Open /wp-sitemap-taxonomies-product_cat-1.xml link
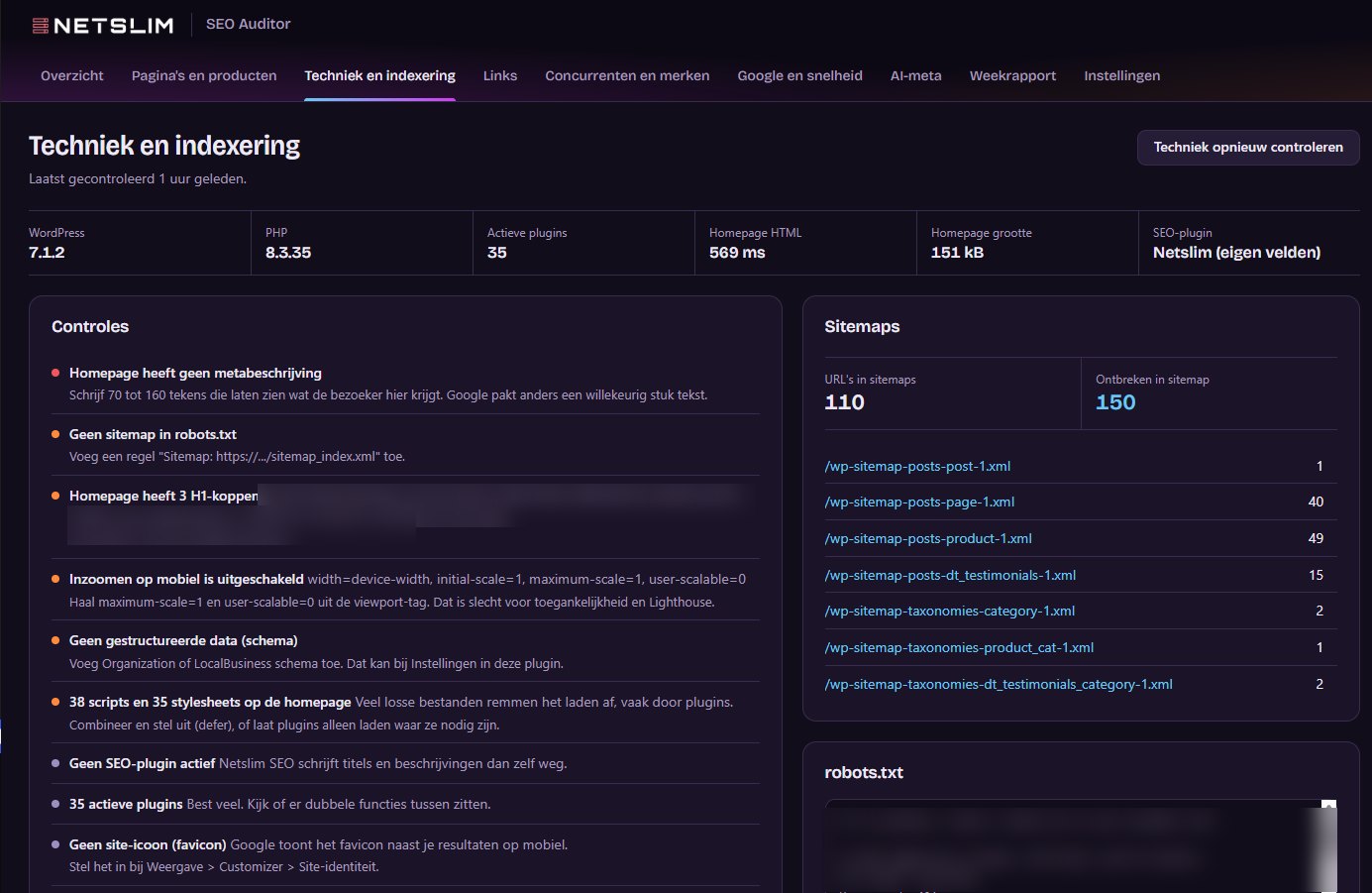 tap(959, 647)
